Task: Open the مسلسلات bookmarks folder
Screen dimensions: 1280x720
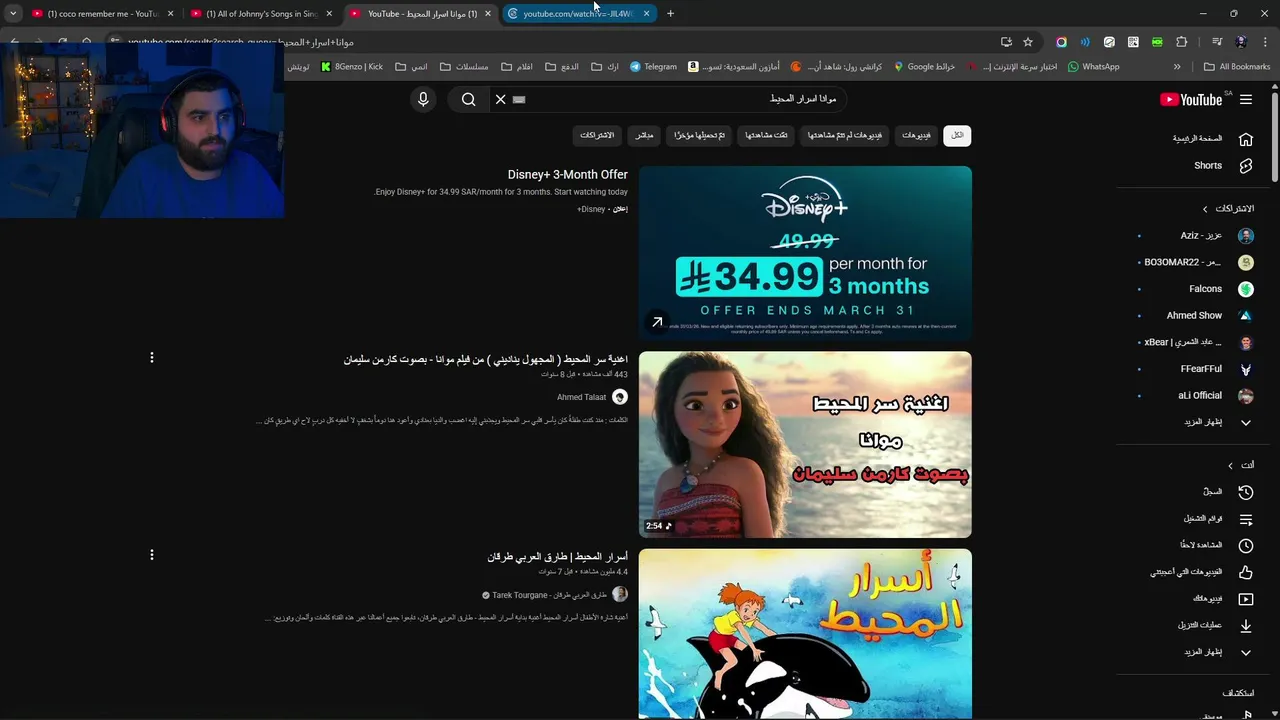Action: pyautogui.click(x=464, y=67)
